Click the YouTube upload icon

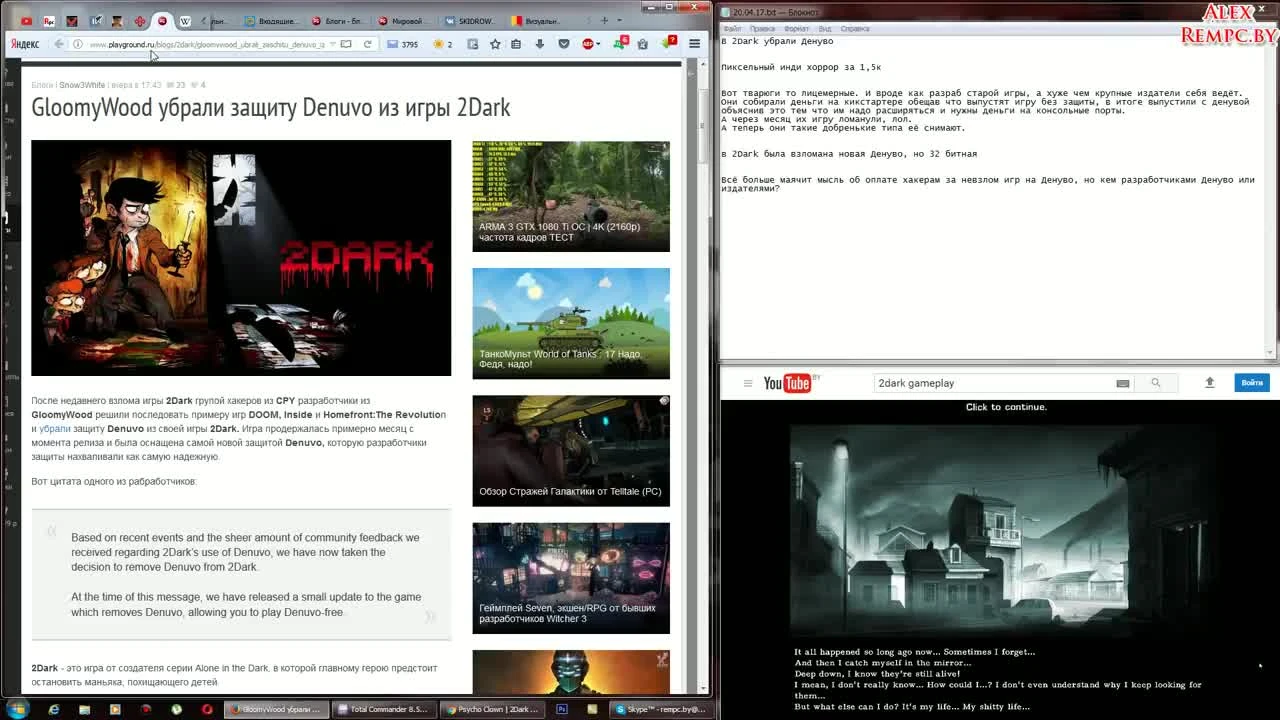click(x=1209, y=383)
